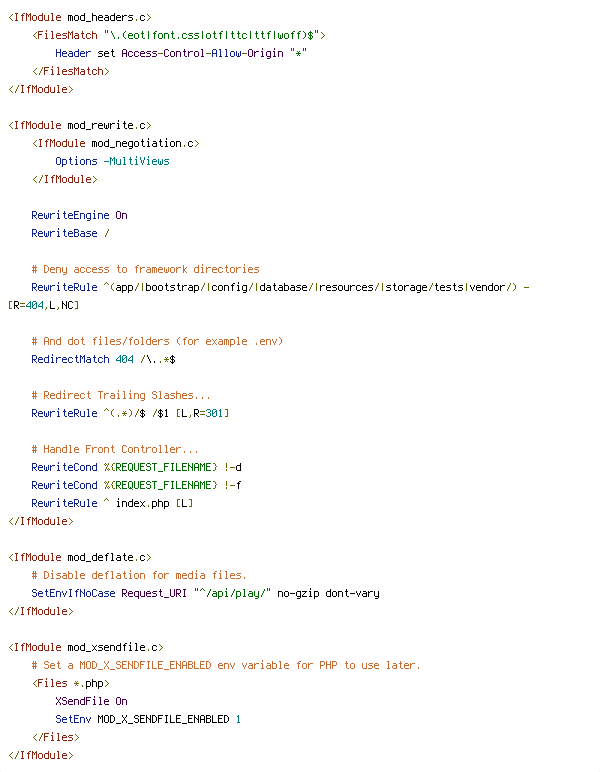Click the opening IfModule mod_headers.c tag
The image size is (600, 772).
(80, 17)
